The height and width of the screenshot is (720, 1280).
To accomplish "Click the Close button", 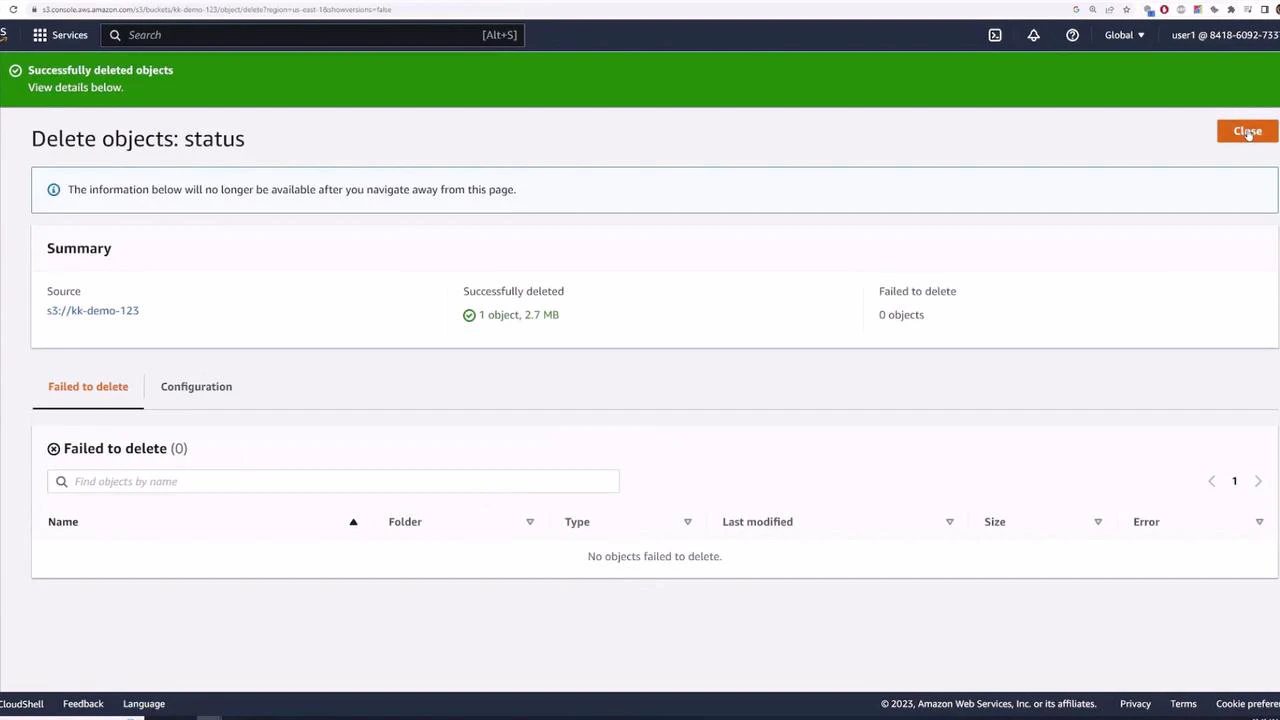I will pyautogui.click(x=1247, y=131).
